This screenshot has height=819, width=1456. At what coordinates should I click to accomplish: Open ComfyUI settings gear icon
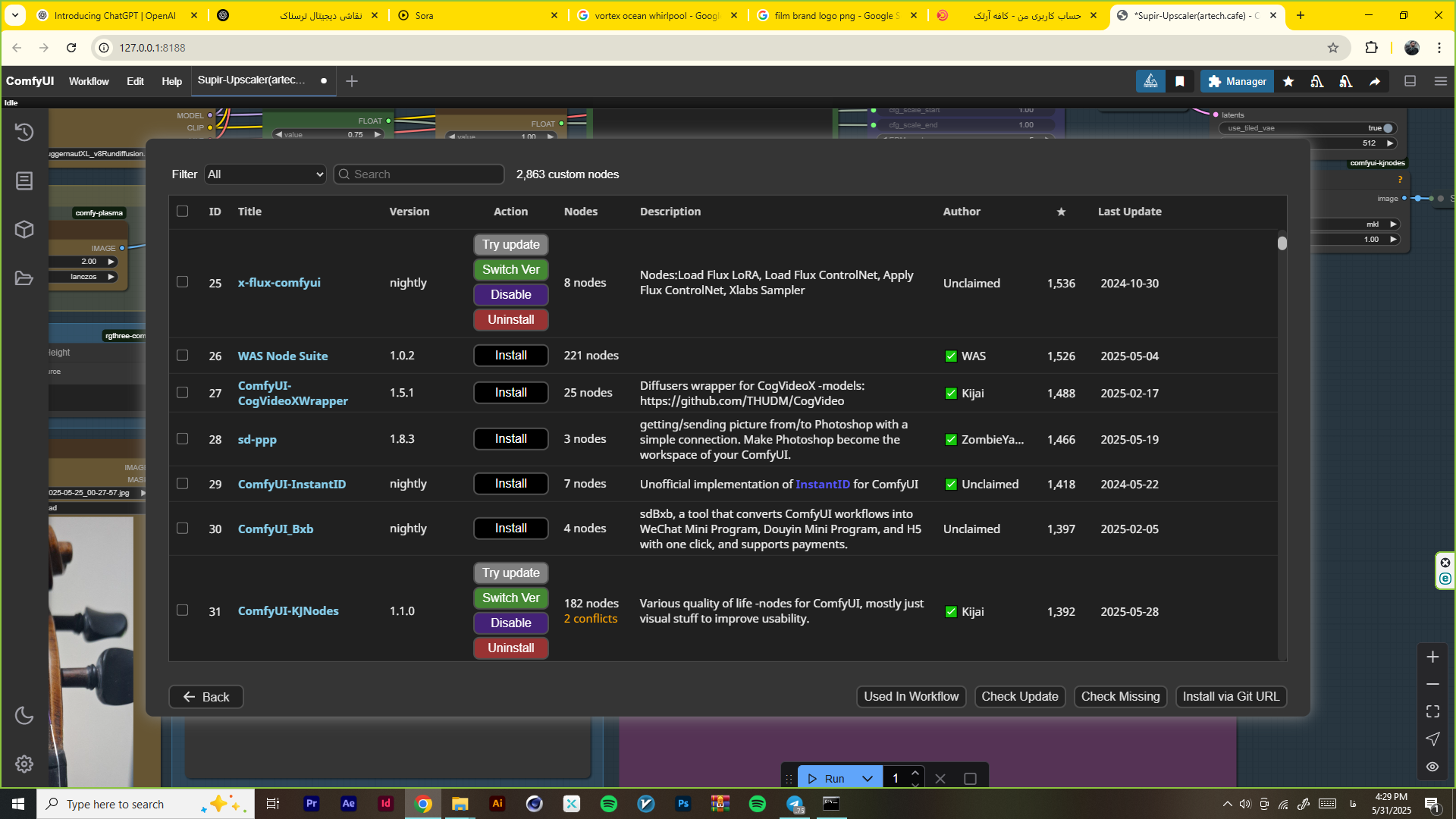[24, 764]
